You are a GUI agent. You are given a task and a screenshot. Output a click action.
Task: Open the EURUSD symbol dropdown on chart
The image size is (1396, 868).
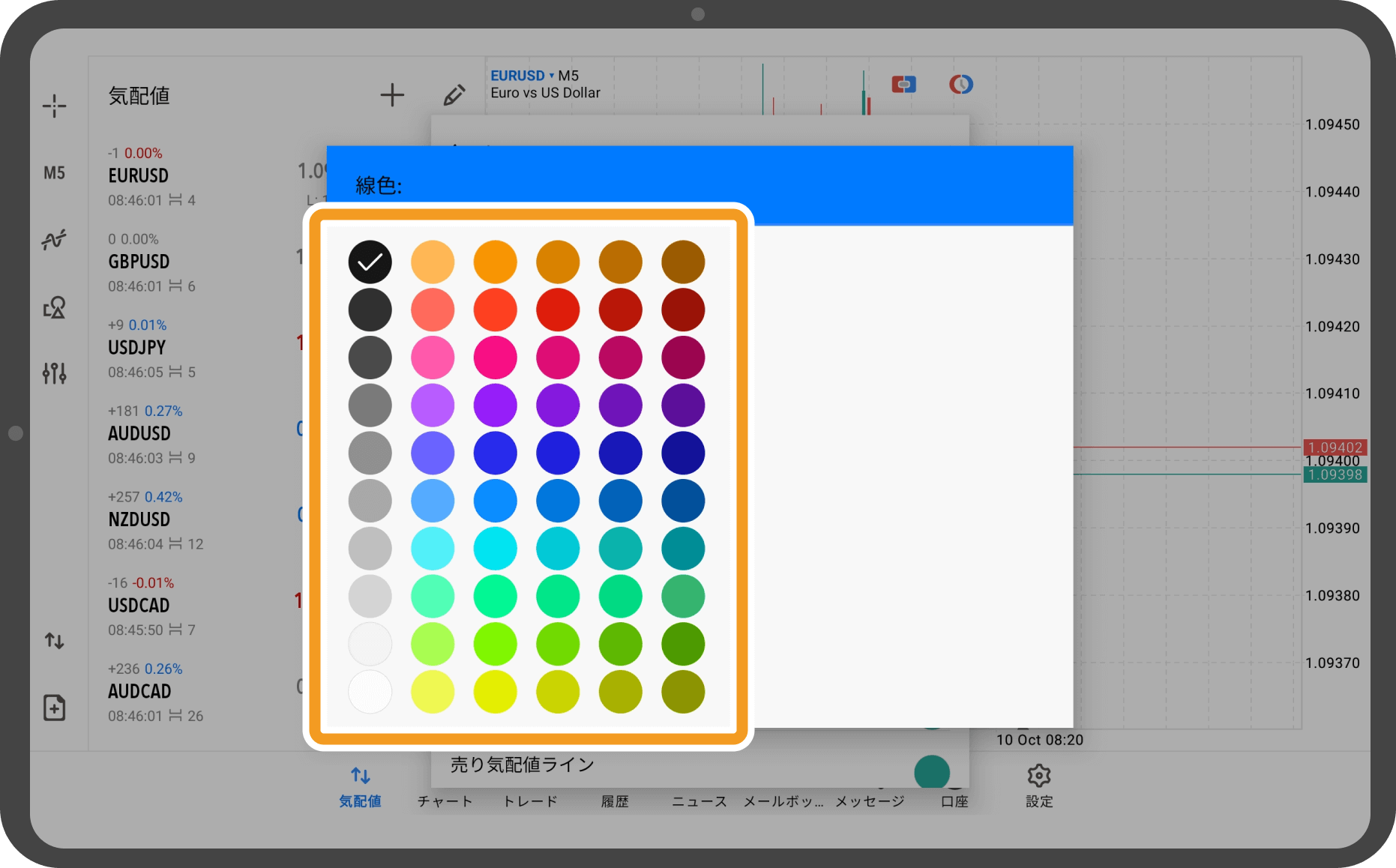[523, 76]
